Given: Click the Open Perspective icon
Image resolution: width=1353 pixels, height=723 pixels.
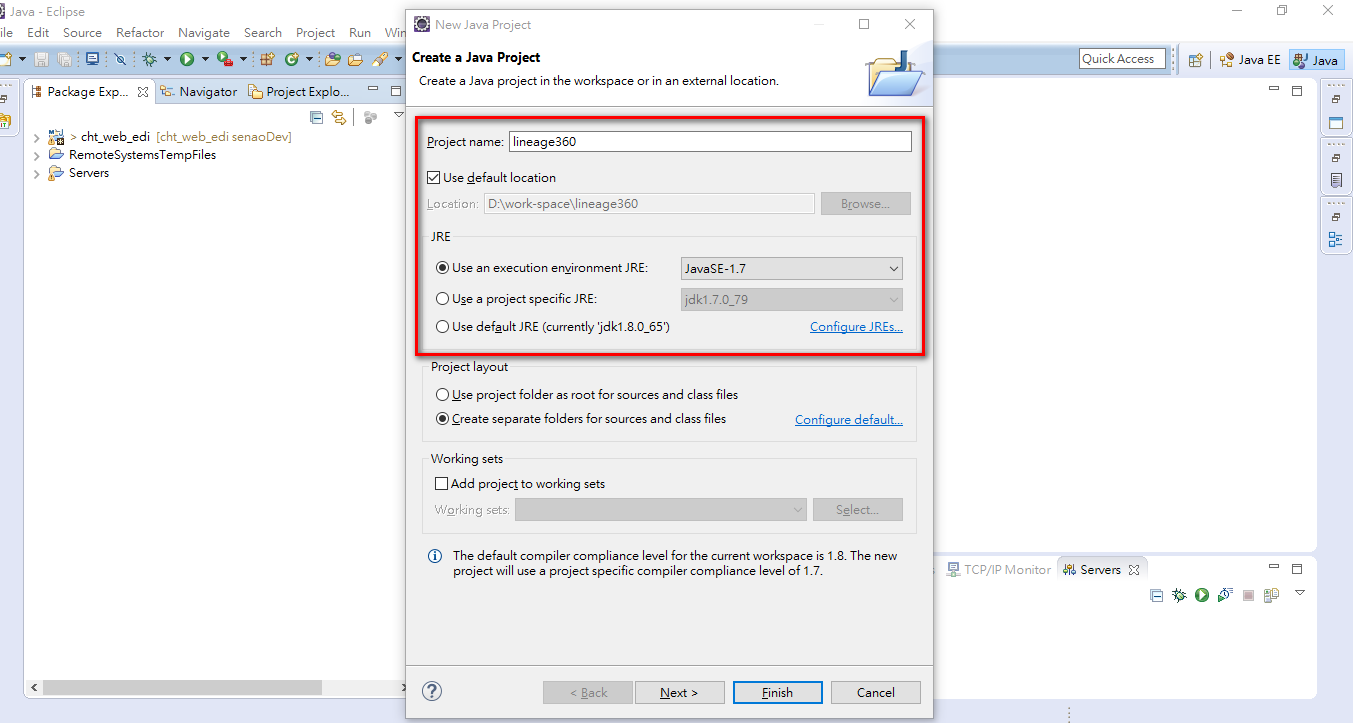Looking at the screenshot, I should pos(1195,60).
